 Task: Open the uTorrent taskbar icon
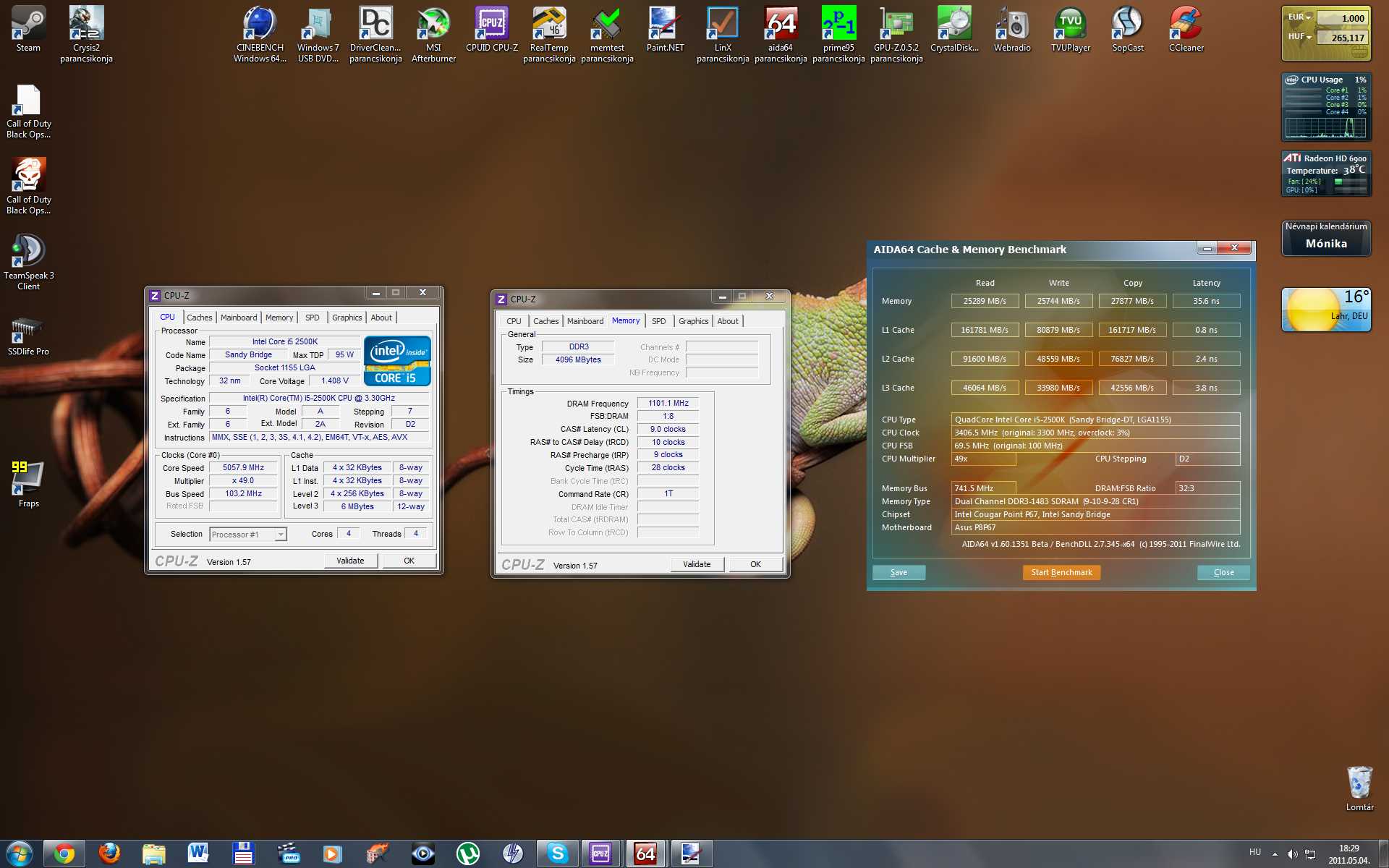point(468,854)
